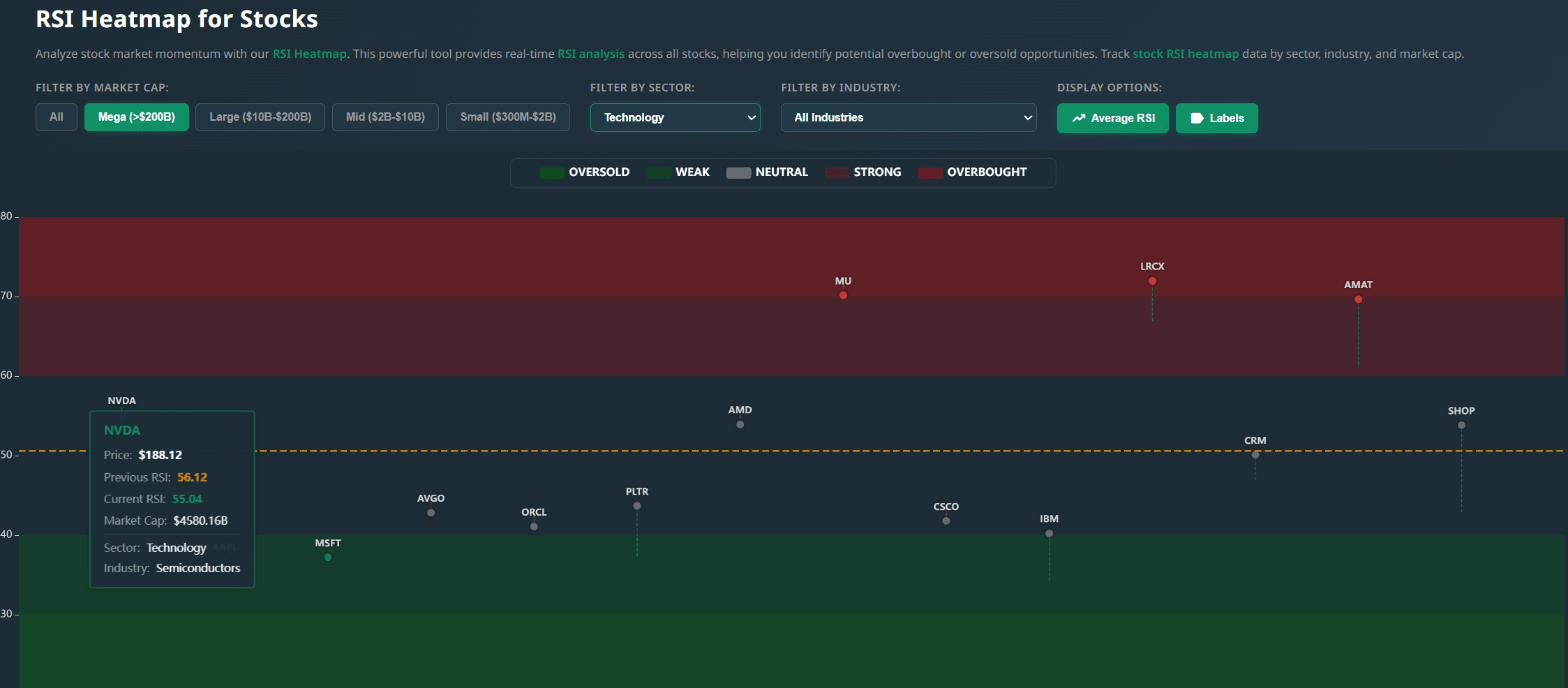Click the trend-line icon on Average RSI button
The image size is (1568, 688).
(1078, 118)
